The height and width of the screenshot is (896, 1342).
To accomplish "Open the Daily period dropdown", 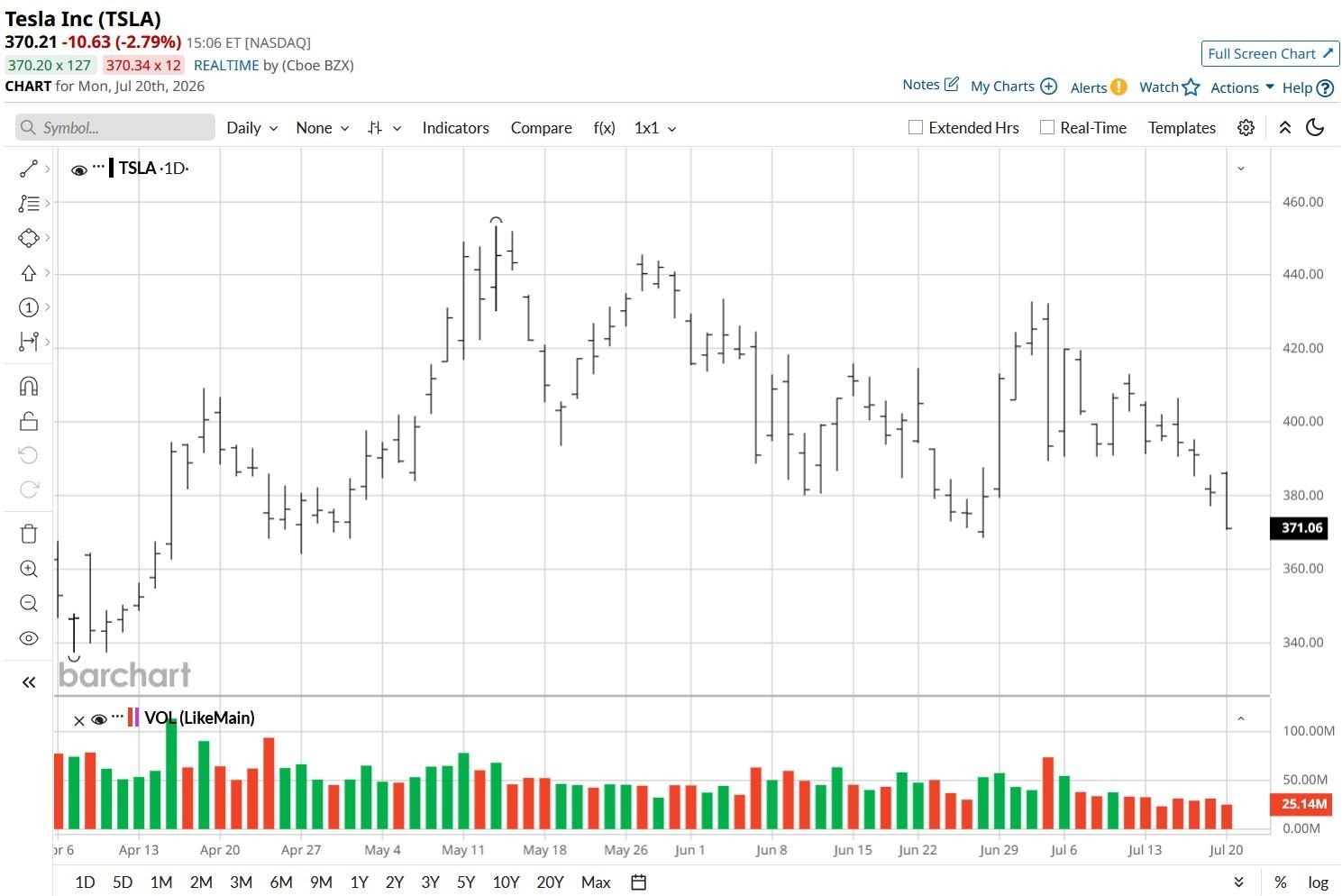I will coord(251,128).
